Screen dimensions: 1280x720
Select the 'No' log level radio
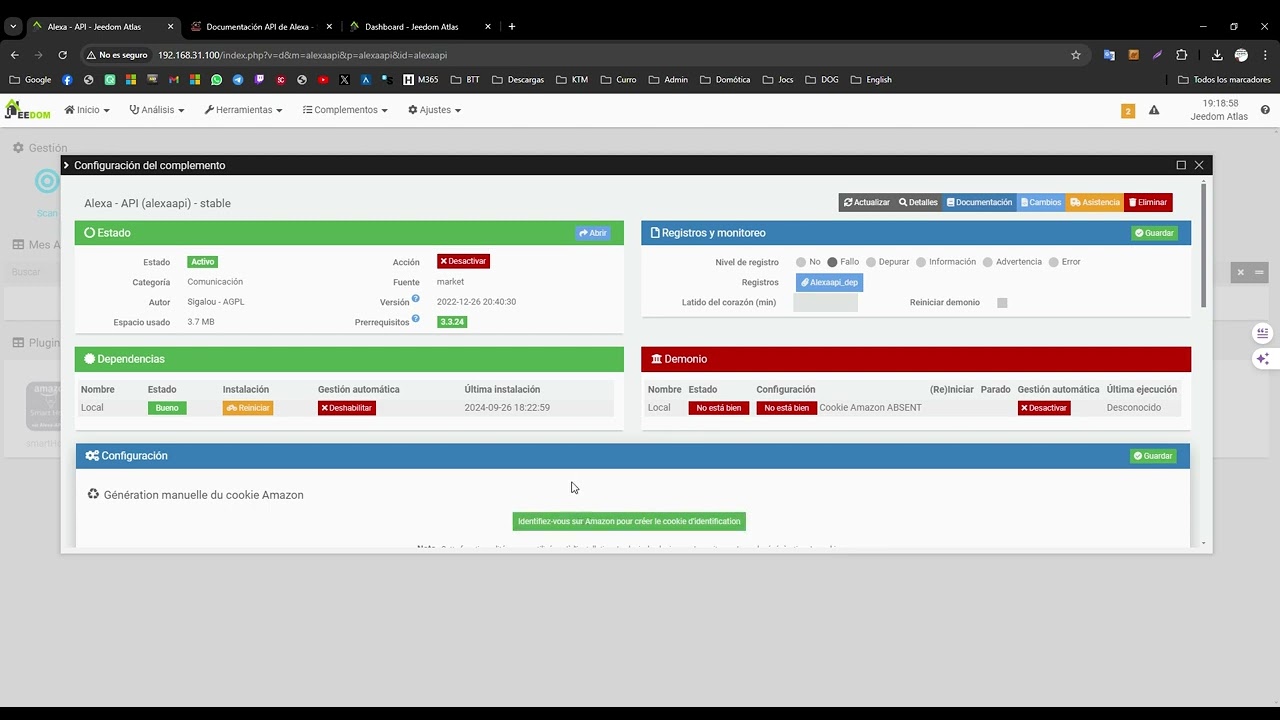click(801, 262)
